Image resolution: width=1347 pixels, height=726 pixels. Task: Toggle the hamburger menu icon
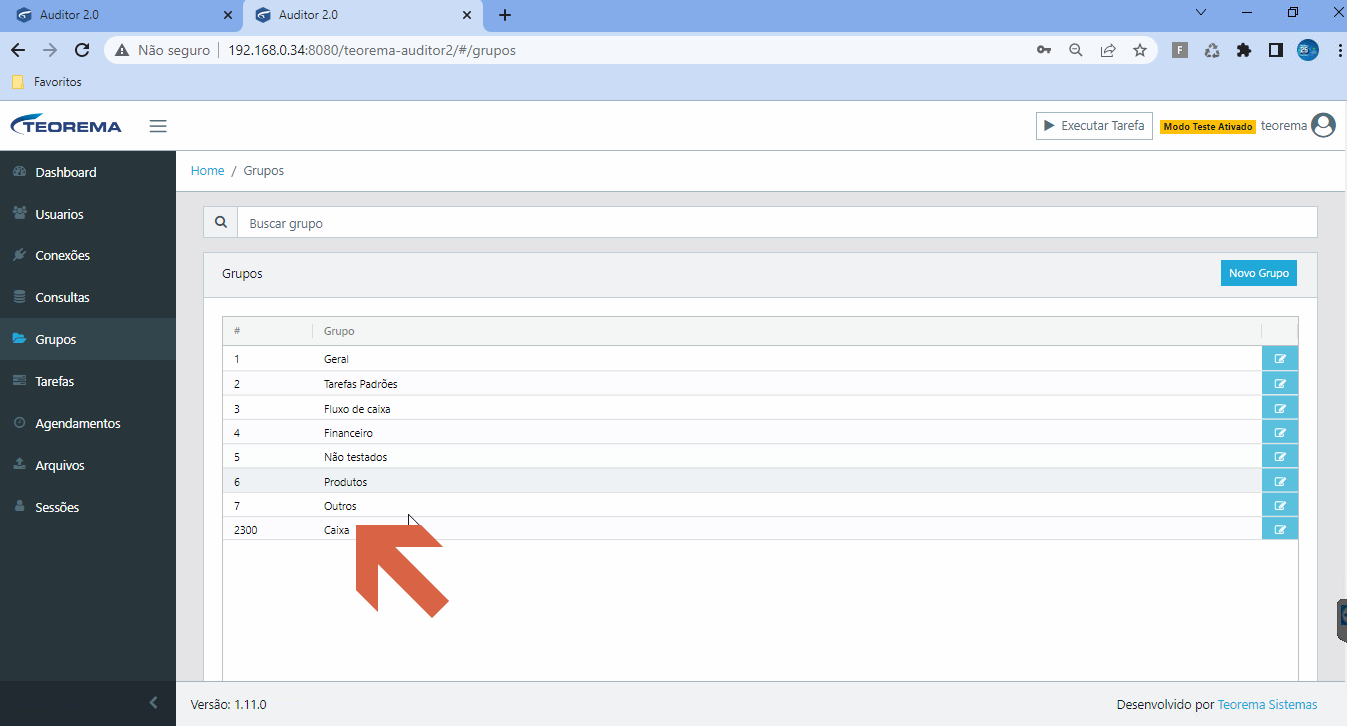click(158, 126)
